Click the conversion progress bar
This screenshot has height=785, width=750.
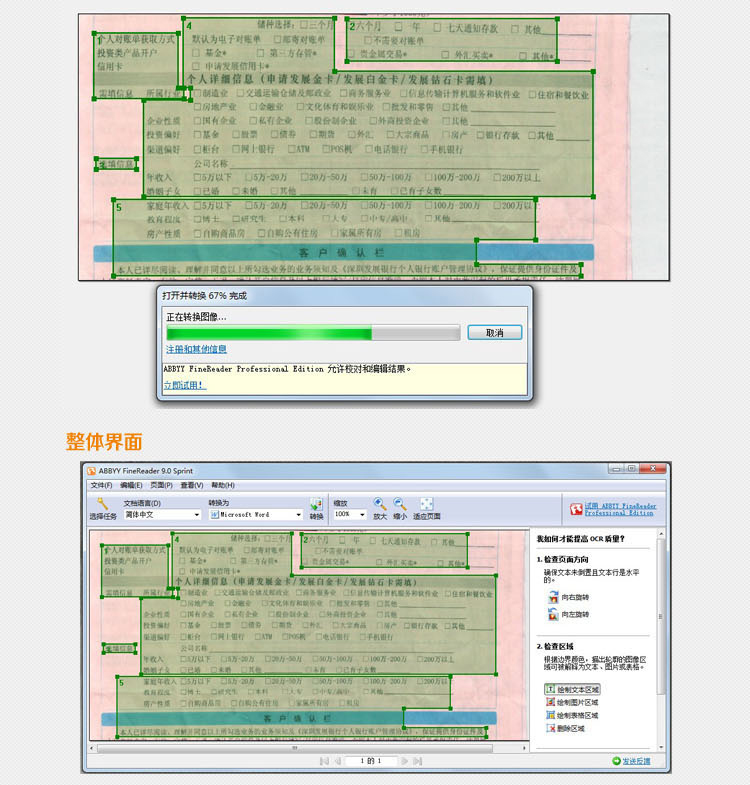(312, 332)
